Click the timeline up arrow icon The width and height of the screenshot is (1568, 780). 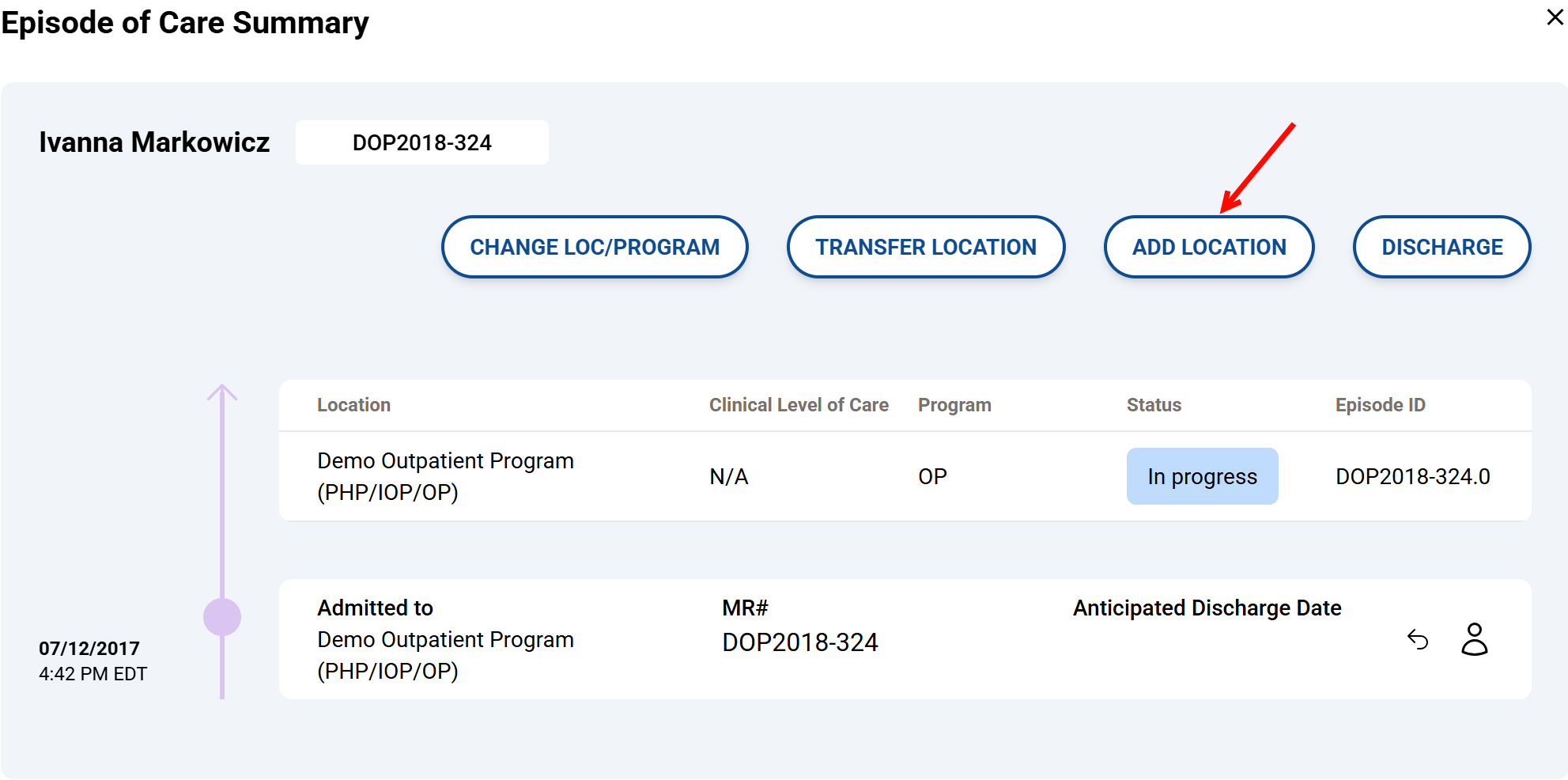click(x=222, y=392)
